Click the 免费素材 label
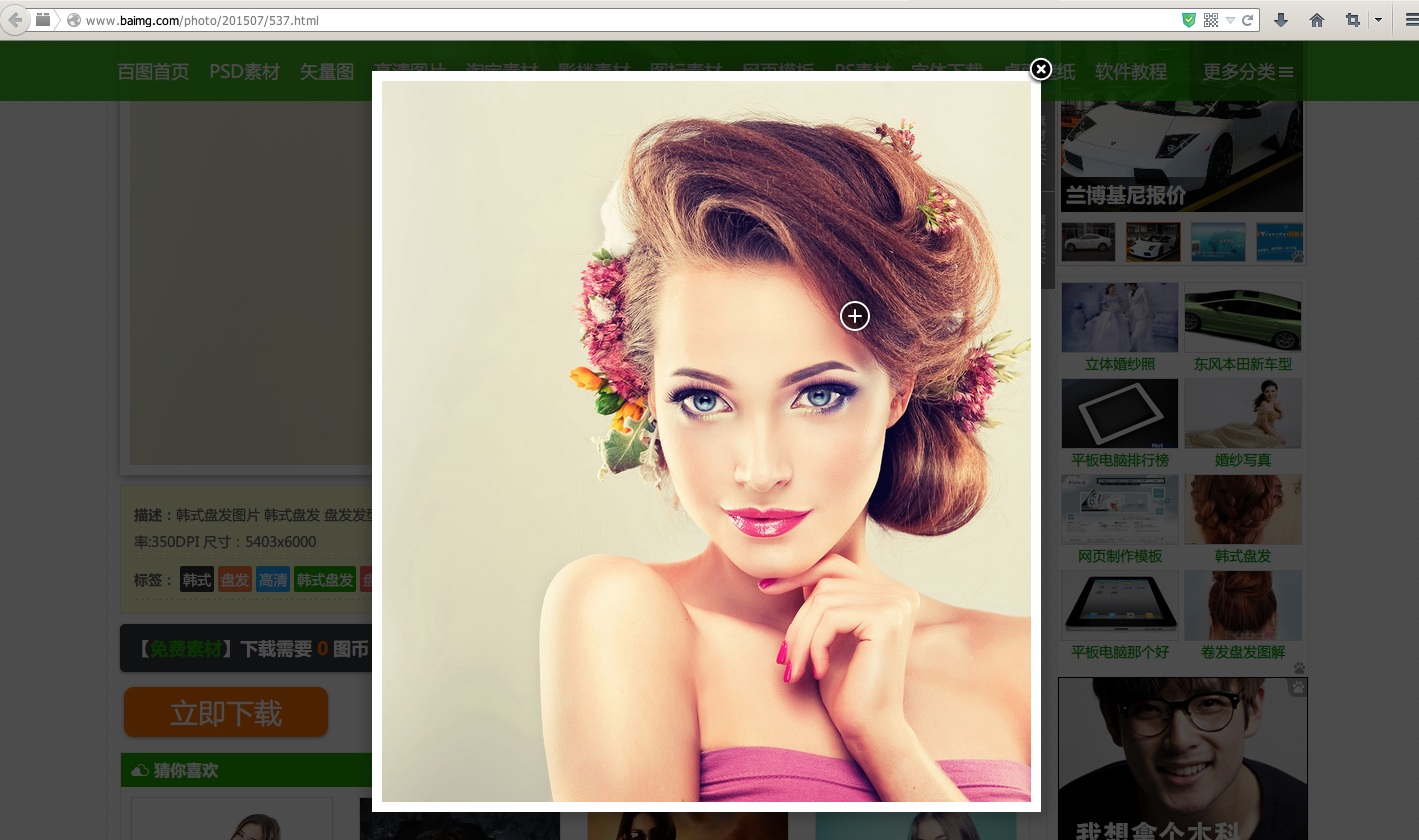 (x=185, y=649)
